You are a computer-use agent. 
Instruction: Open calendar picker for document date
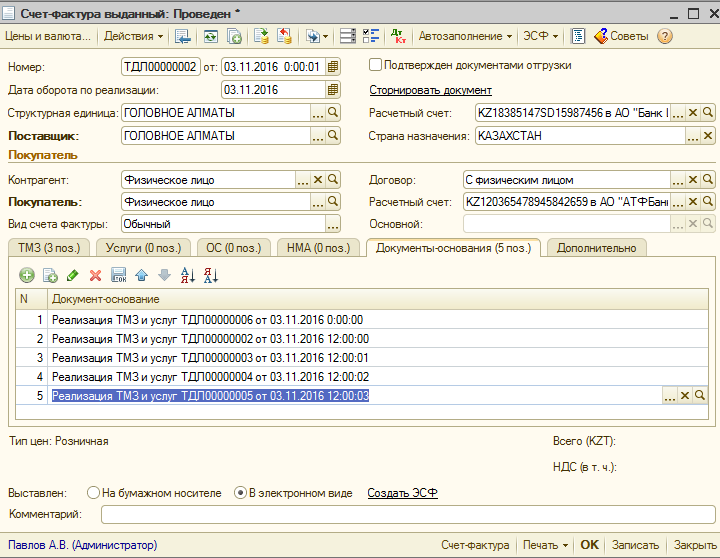(333, 67)
